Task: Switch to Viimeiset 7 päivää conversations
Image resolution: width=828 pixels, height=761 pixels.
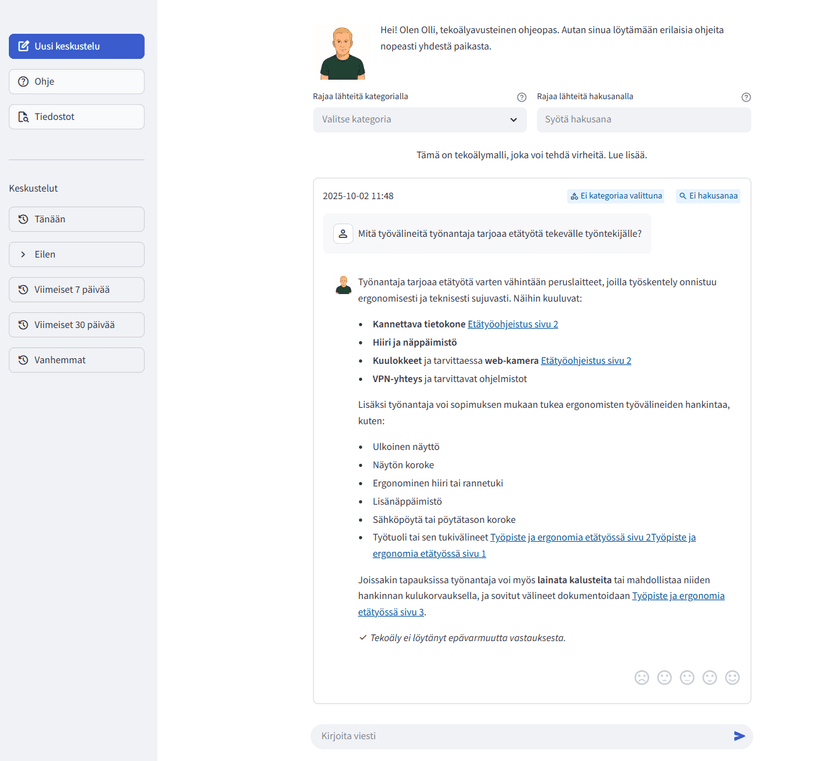Action: (76, 289)
